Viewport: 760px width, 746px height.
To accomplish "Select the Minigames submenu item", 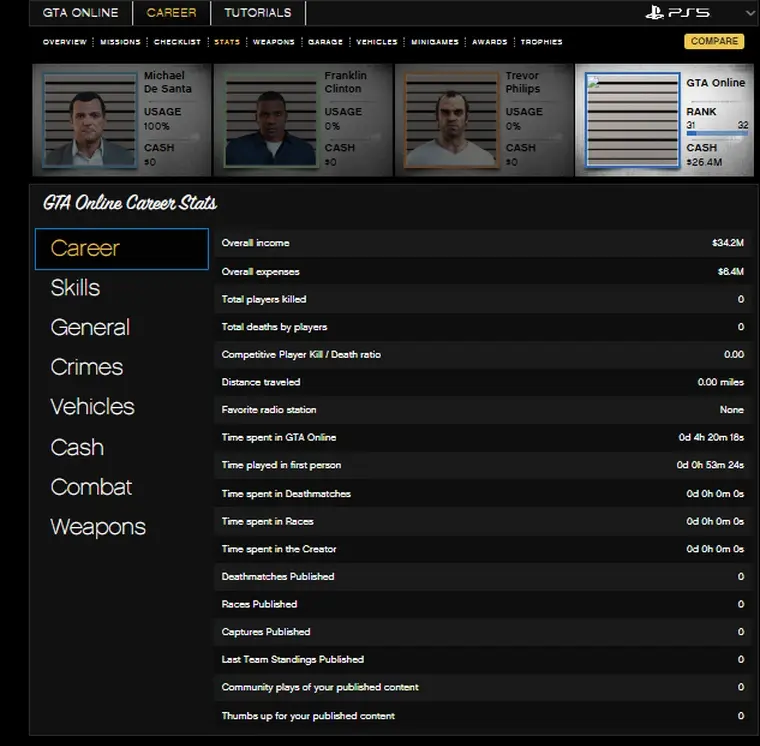I will (x=434, y=42).
